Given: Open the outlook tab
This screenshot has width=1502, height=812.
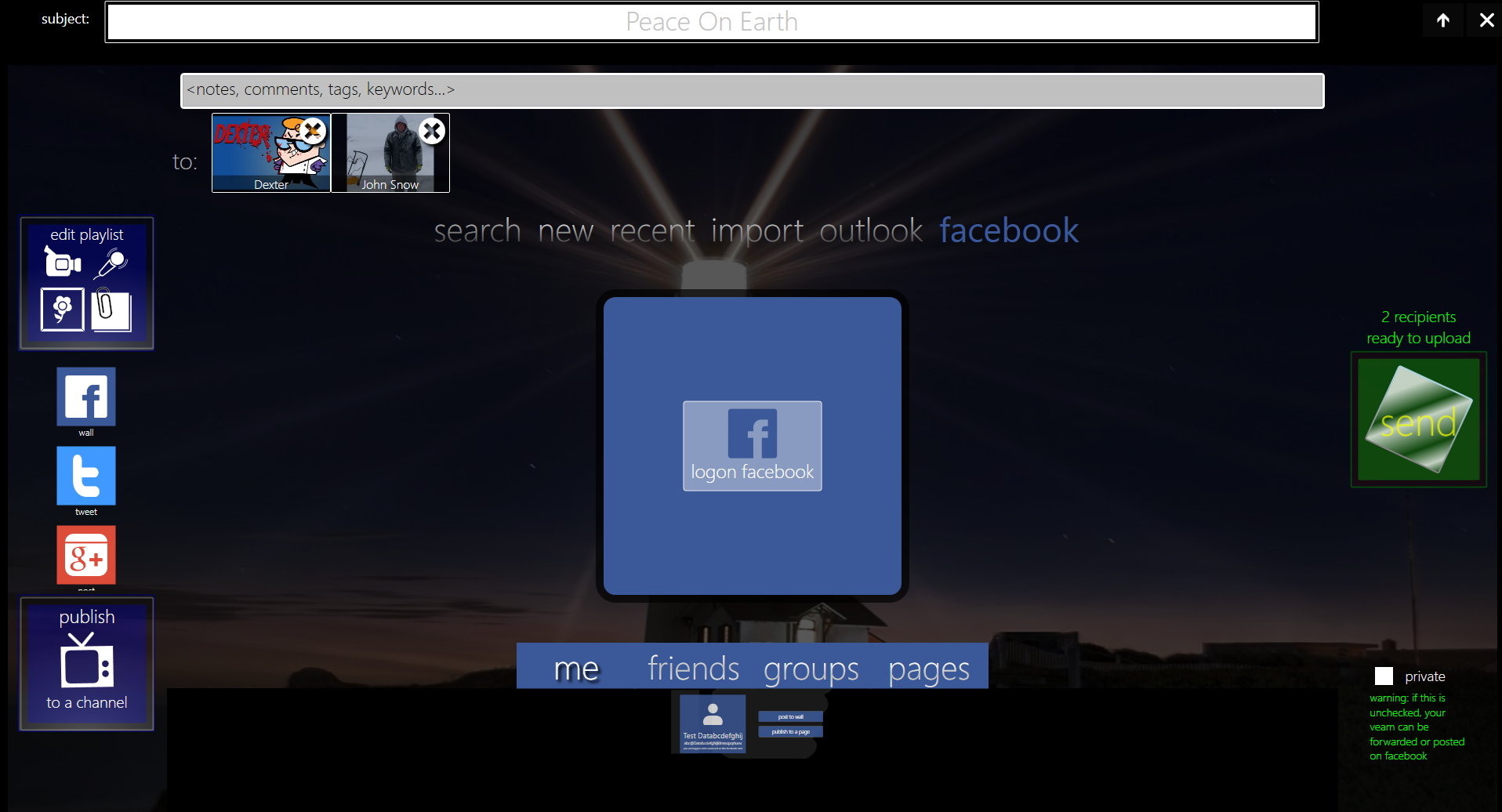Looking at the screenshot, I should [x=872, y=230].
